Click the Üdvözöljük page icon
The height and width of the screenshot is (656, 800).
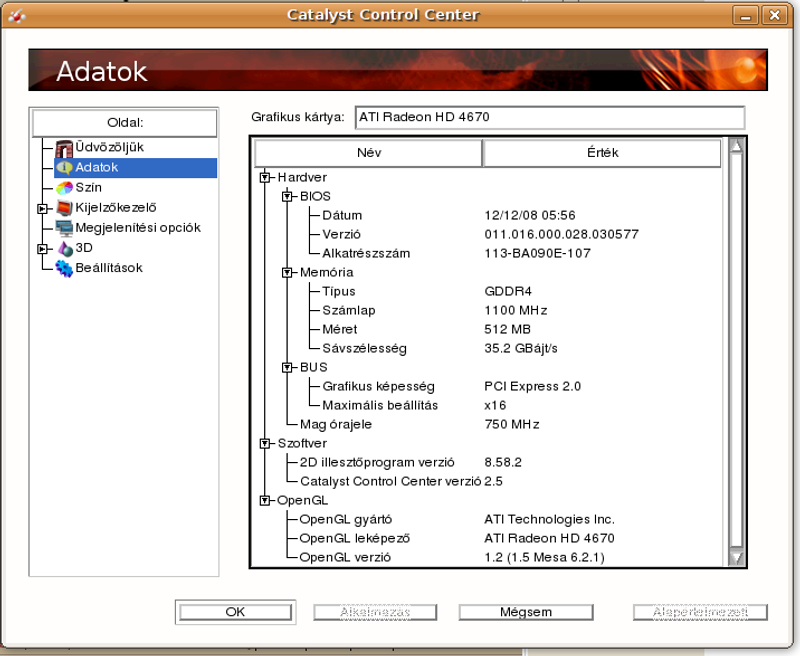click(64, 148)
